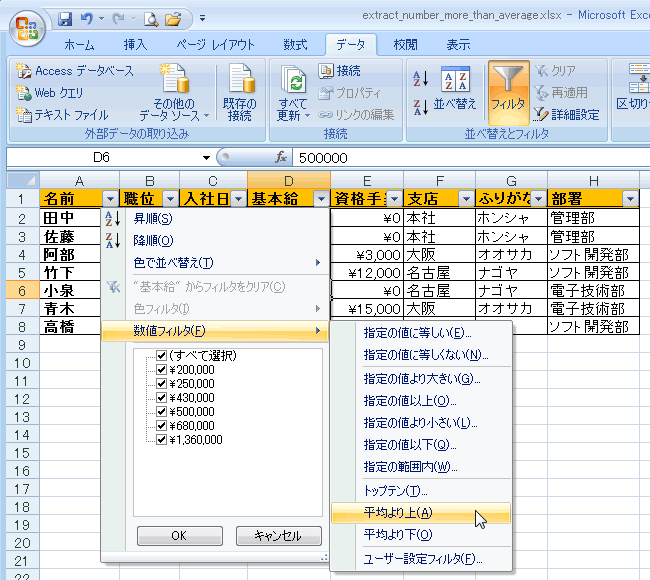
Task: Uncheck the ¥680,000 checkbox
Action: (161, 426)
